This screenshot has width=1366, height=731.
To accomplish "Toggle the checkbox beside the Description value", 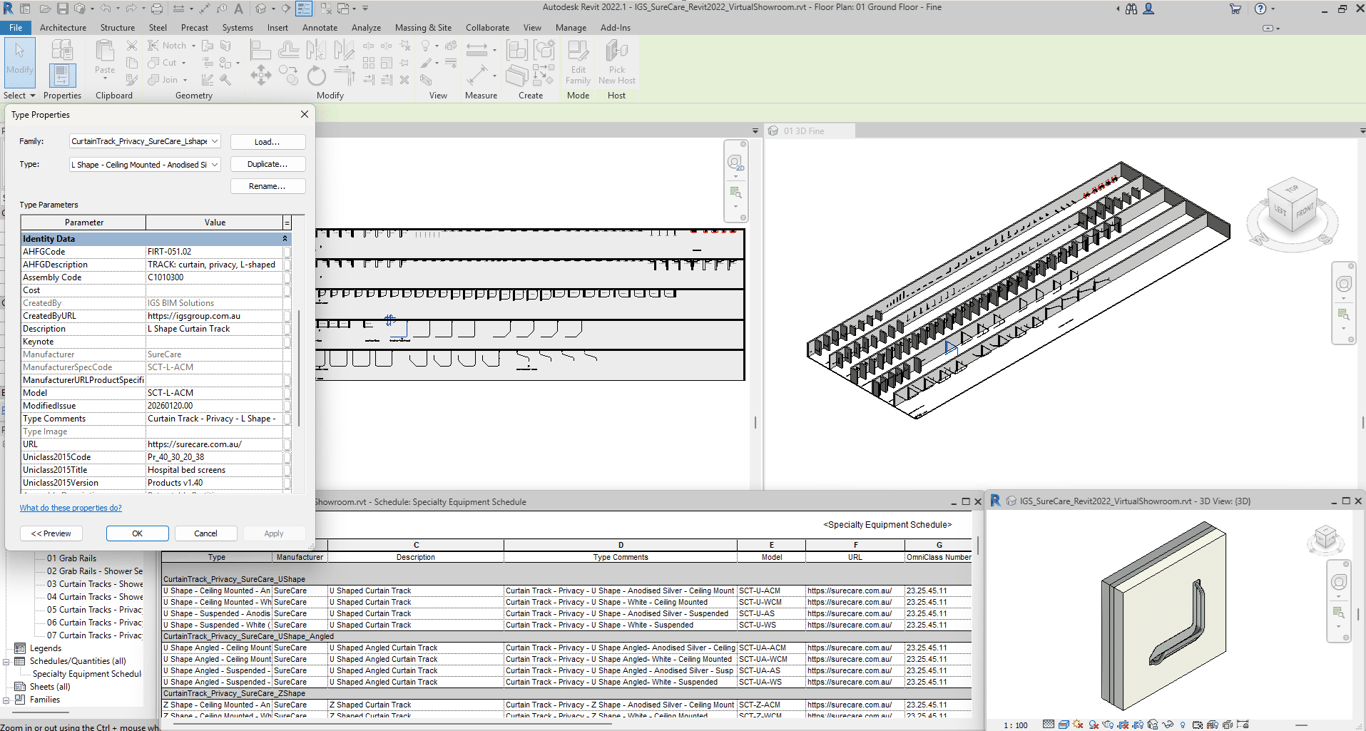I will pyautogui.click(x=287, y=329).
